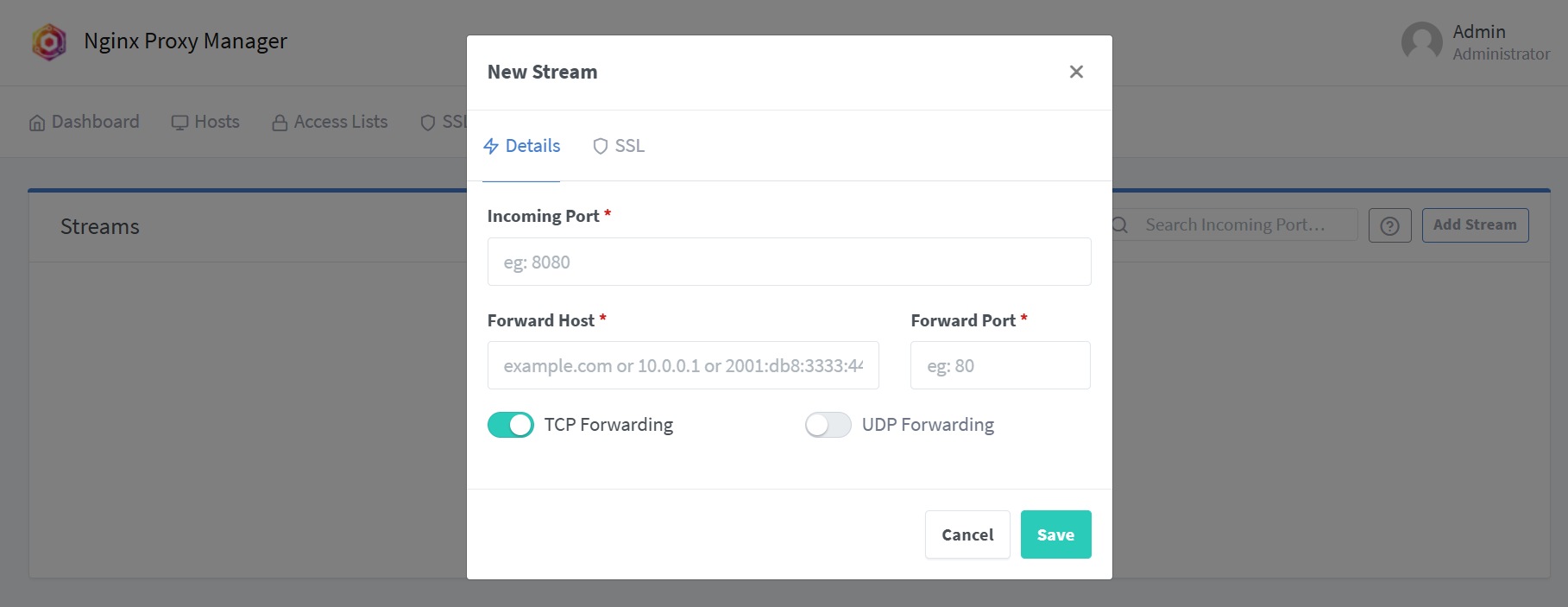Click the search magnifier icon
This screenshot has width=1568, height=607.
click(x=1120, y=225)
